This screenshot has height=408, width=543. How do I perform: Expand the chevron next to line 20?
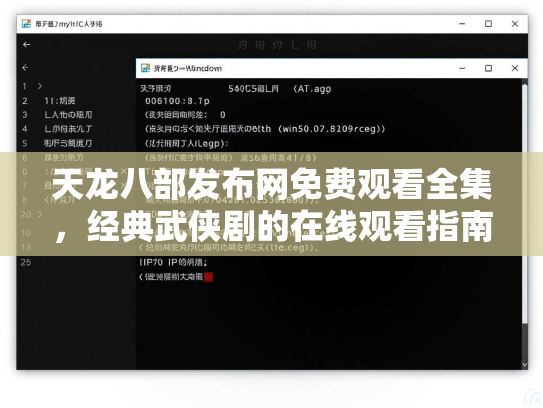point(40,214)
